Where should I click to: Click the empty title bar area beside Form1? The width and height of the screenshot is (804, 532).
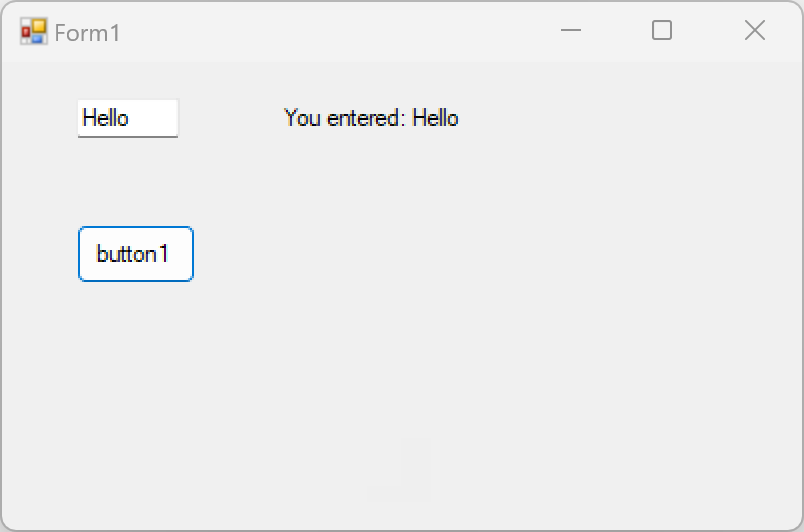pyautogui.click(x=333, y=31)
